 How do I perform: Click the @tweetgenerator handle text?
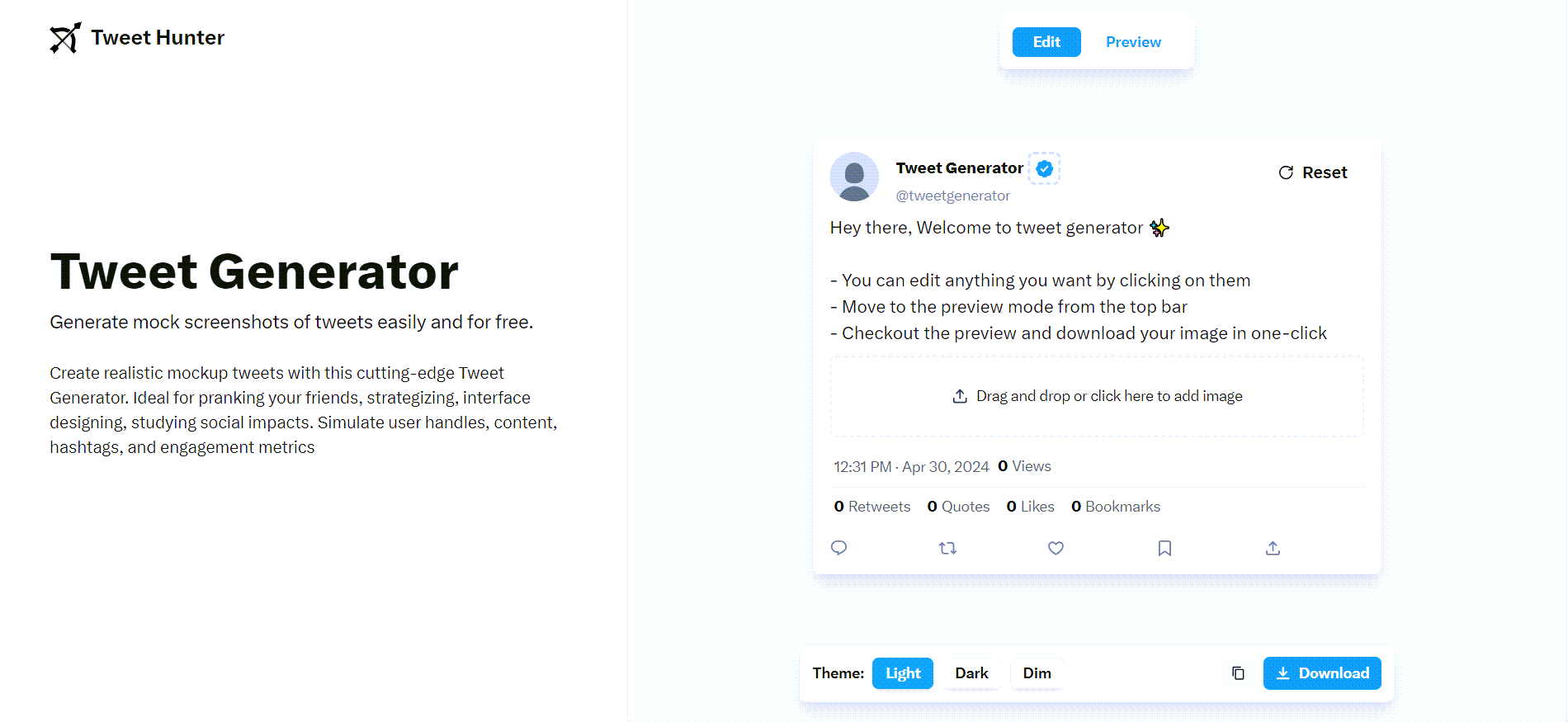[952, 196]
